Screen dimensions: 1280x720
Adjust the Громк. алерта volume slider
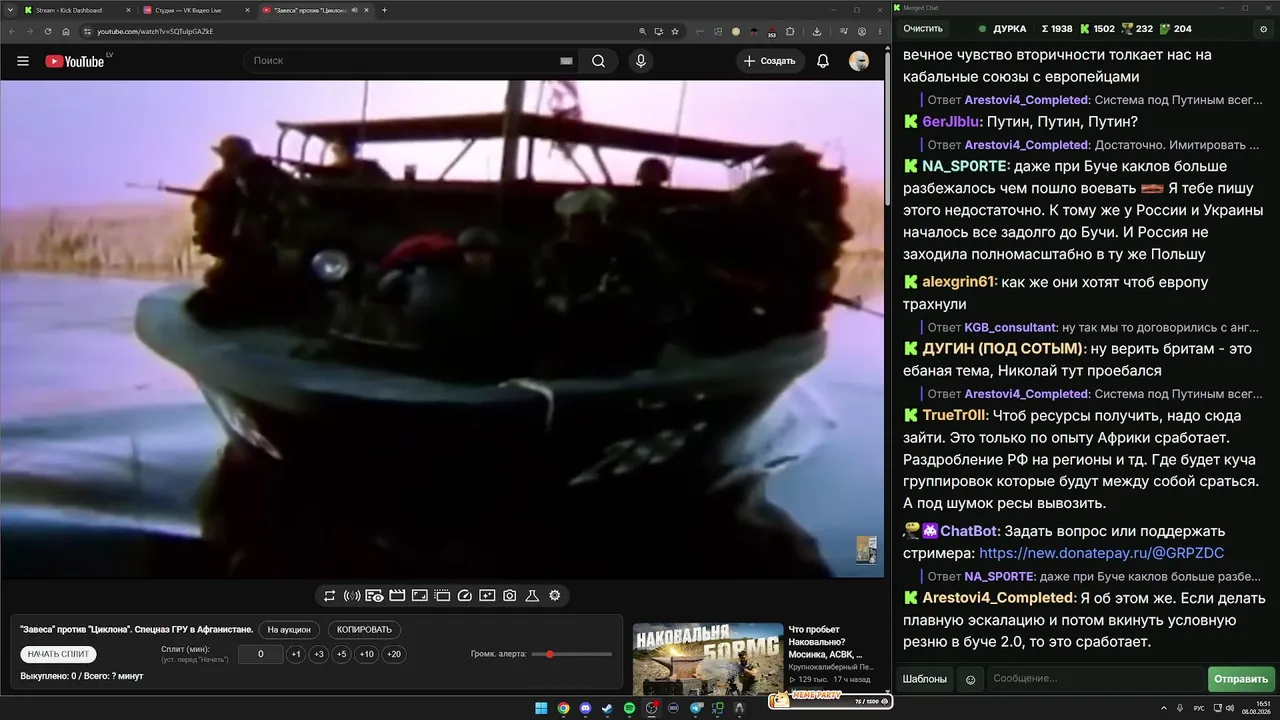(571, 654)
